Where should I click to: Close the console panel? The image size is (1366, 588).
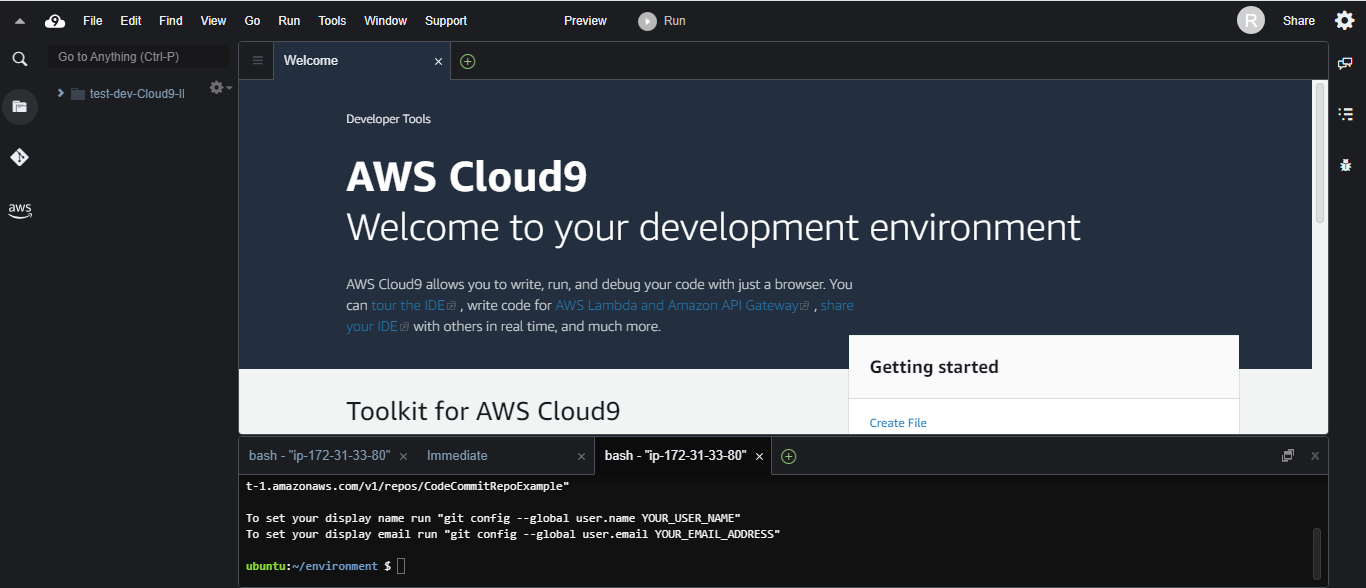click(x=1315, y=456)
